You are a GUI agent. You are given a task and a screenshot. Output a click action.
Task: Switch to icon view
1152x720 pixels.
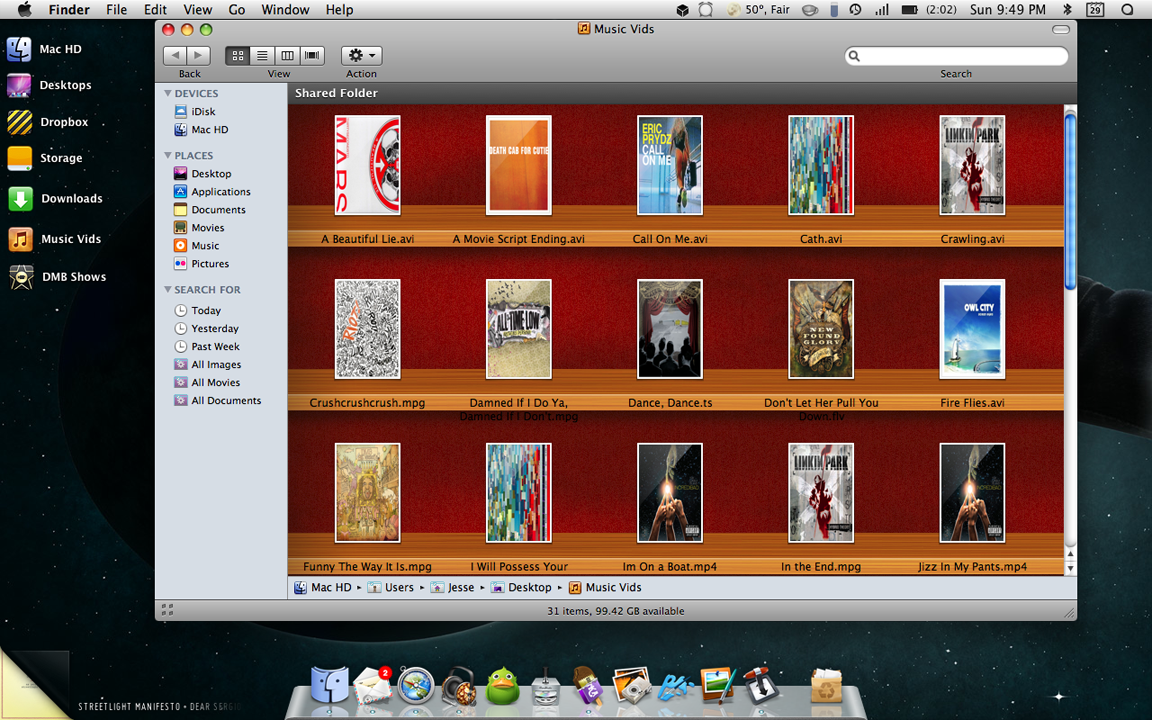point(237,55)
